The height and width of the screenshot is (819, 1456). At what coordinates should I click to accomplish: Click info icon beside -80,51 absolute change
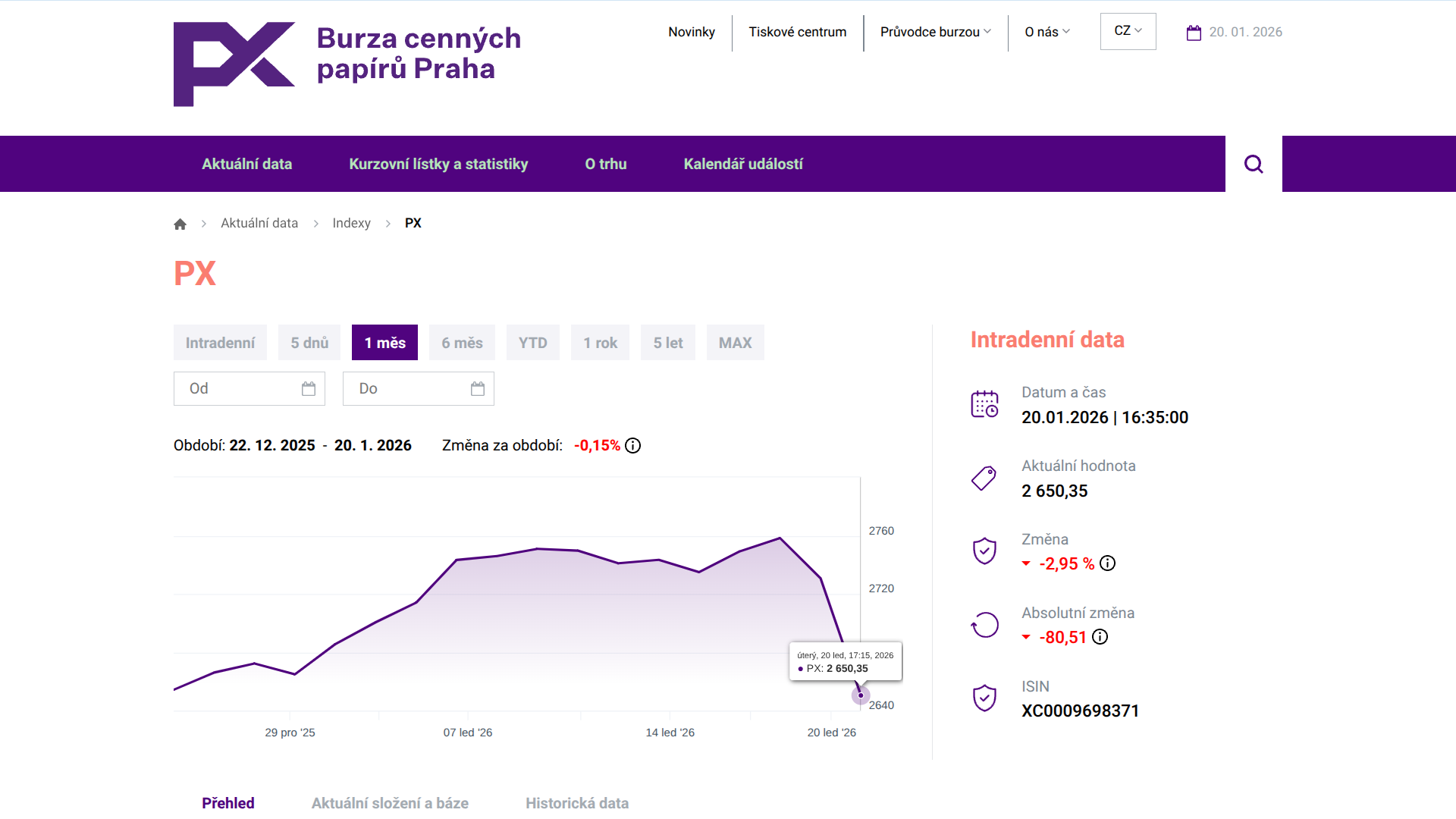(x=1100, y=637)
